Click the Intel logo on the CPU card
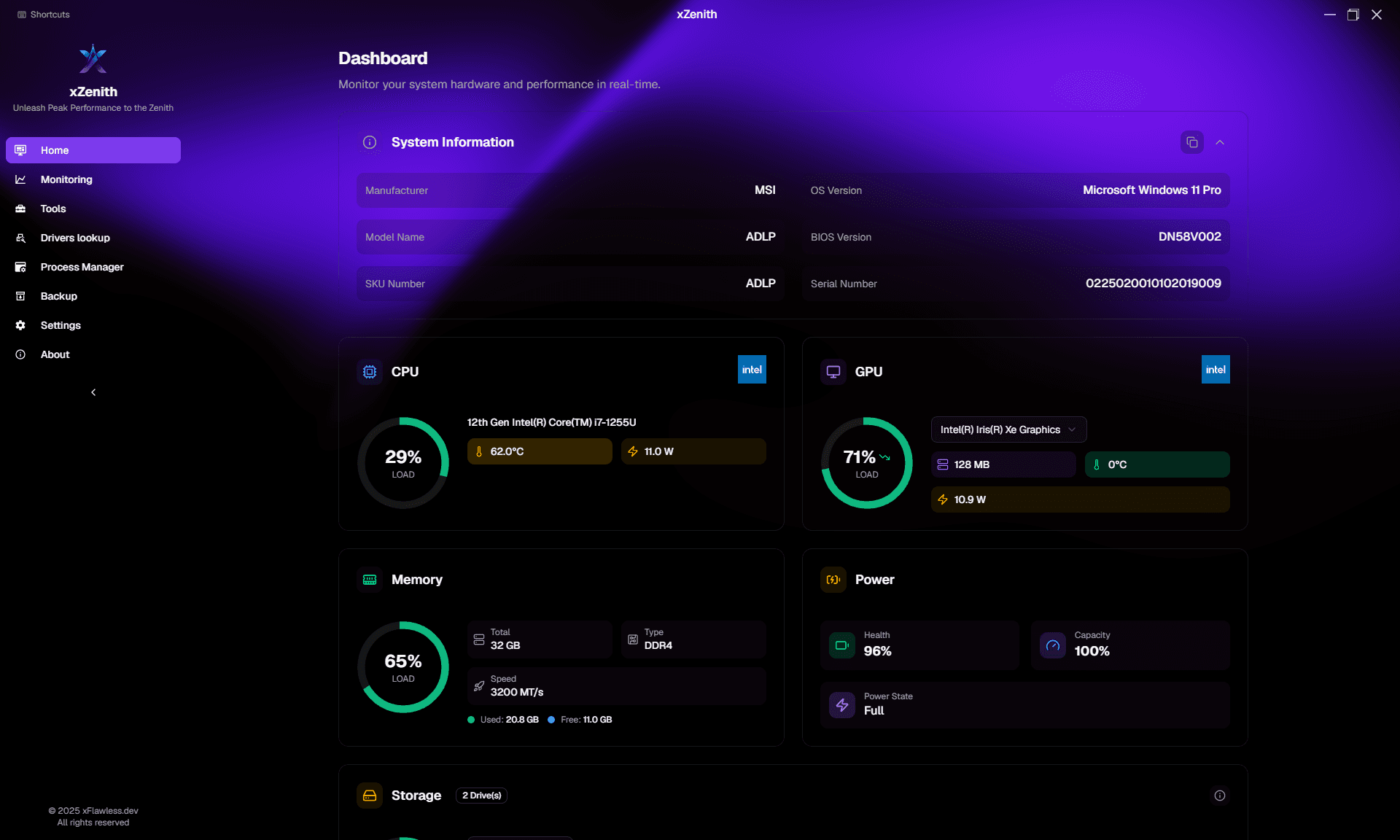The image size is (1400, 840). point(752,370)
